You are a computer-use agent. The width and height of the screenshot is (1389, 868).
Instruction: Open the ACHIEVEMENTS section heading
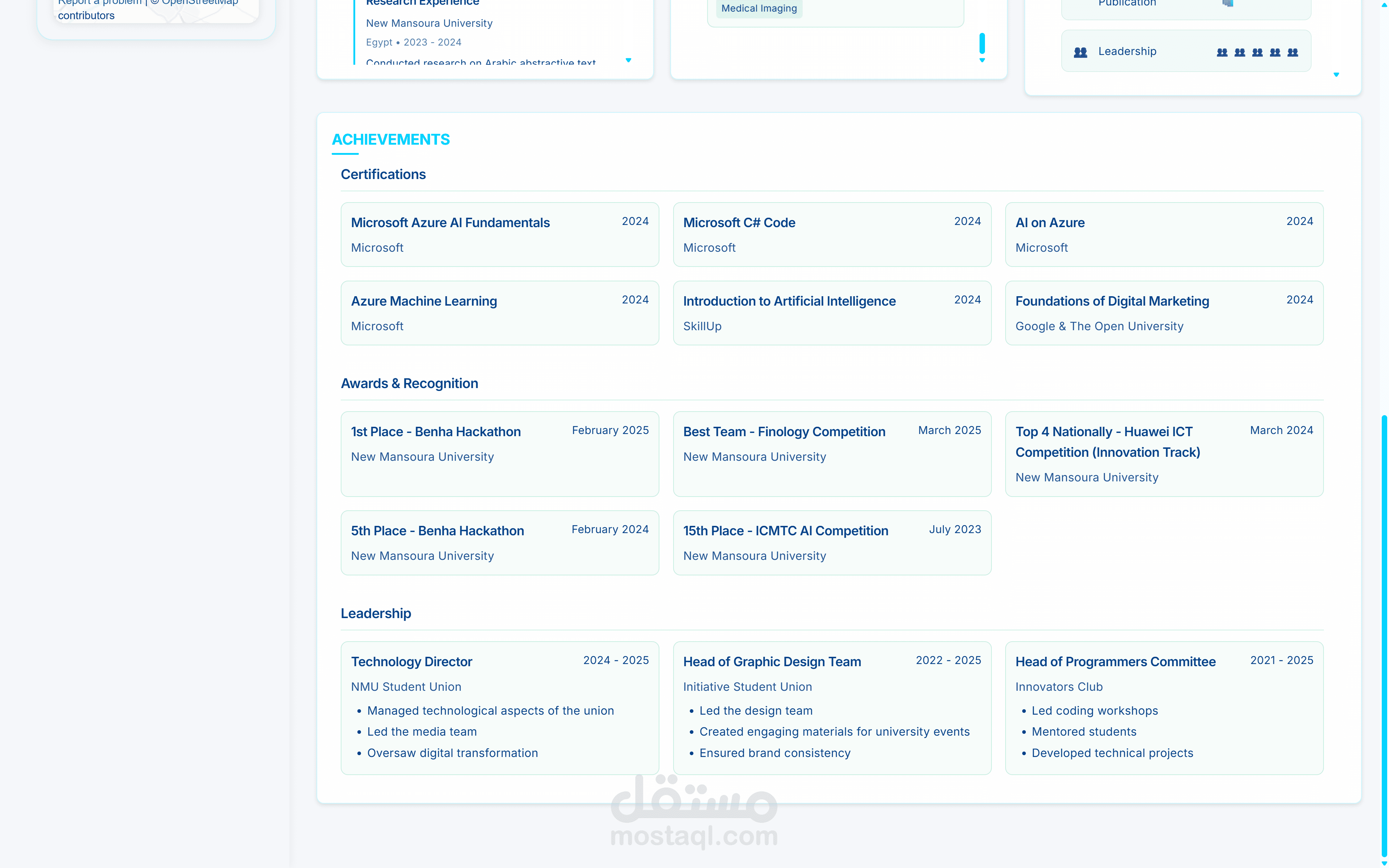click(x=390, y=140)
